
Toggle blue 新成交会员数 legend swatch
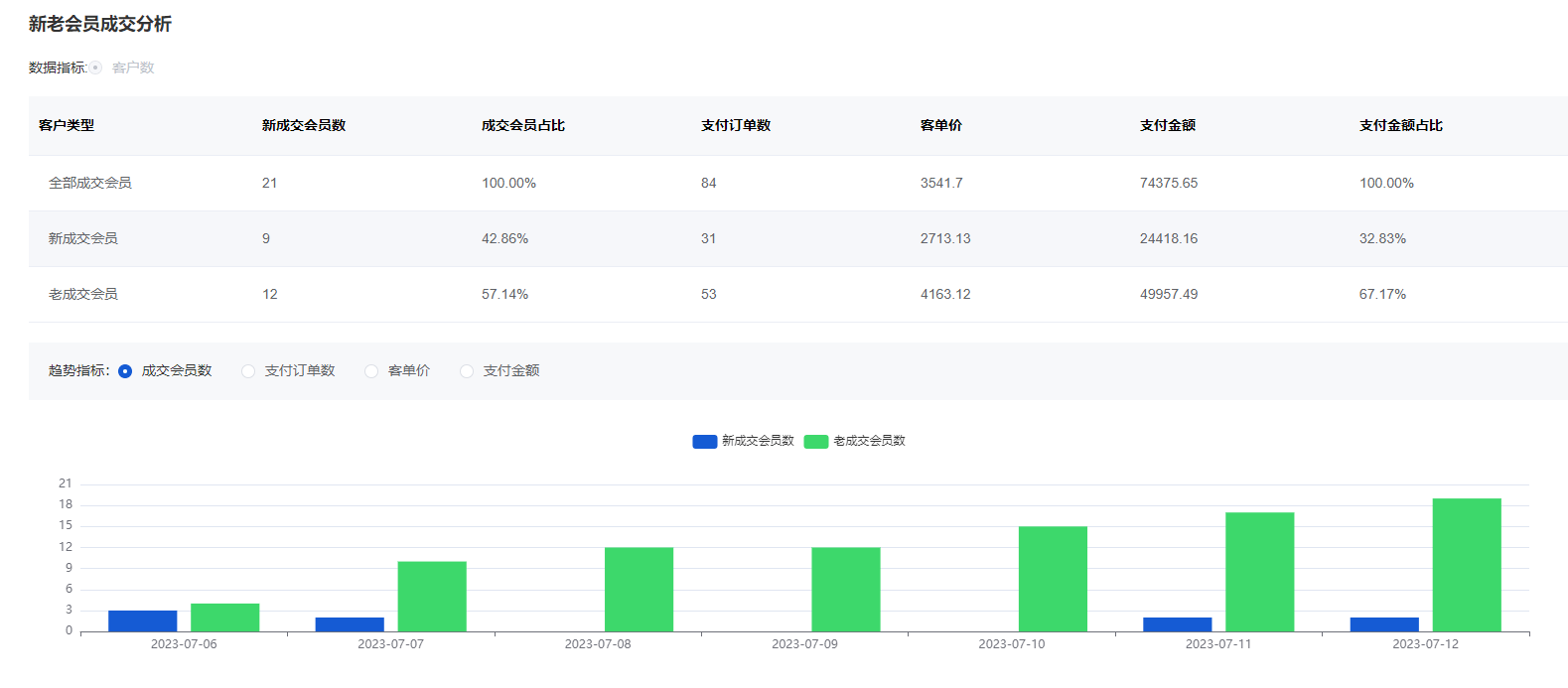(x=705, y=442)
